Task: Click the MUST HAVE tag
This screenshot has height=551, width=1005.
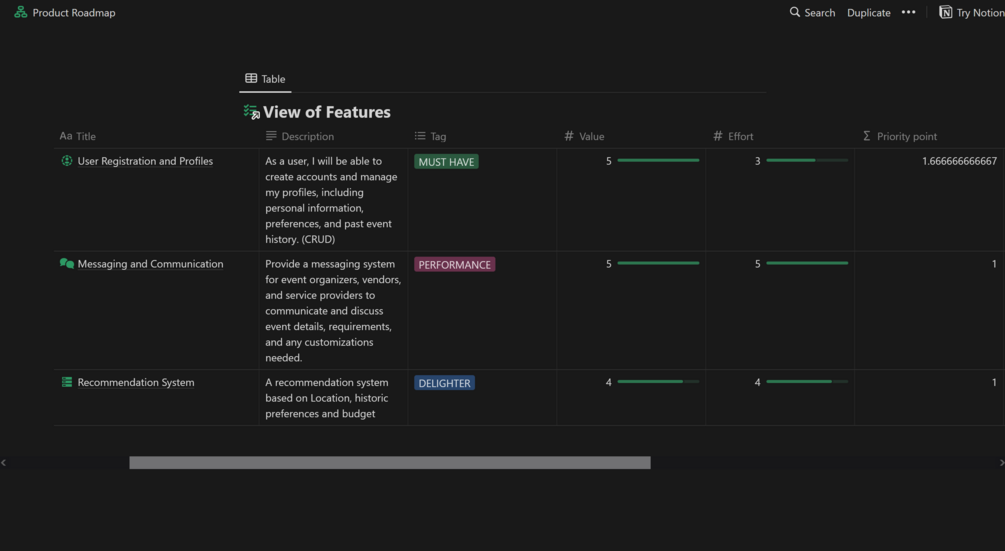Action: 446,162
